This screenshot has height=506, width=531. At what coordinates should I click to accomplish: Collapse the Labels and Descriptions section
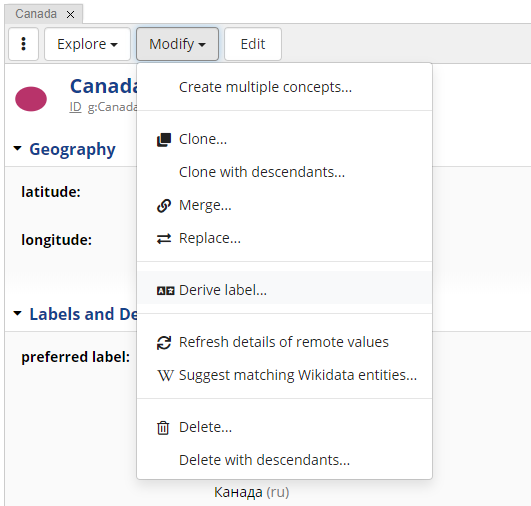coord(17,313)
